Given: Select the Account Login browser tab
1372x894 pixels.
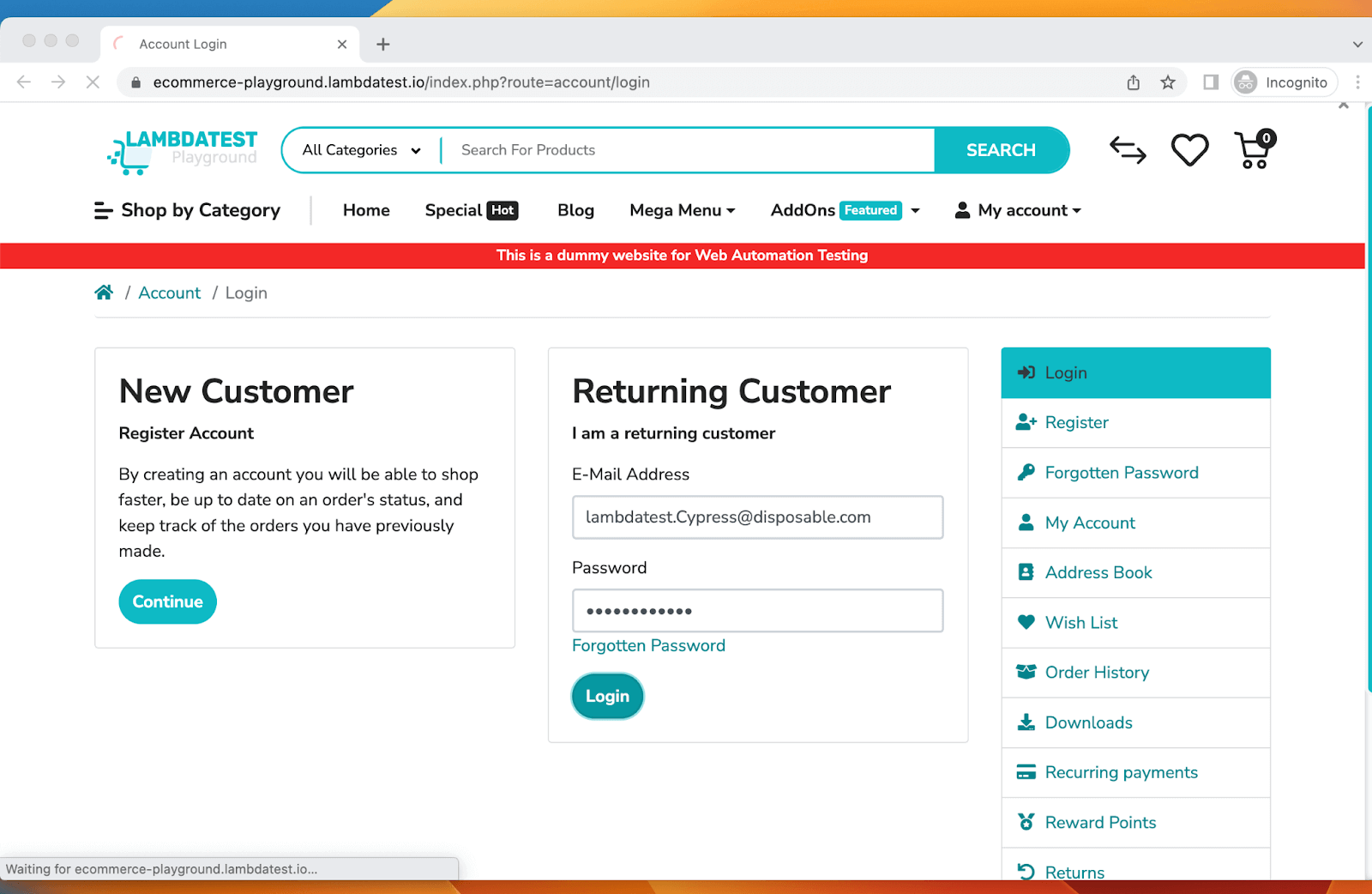Looking at the screenshot, I should tap(230, 44).
